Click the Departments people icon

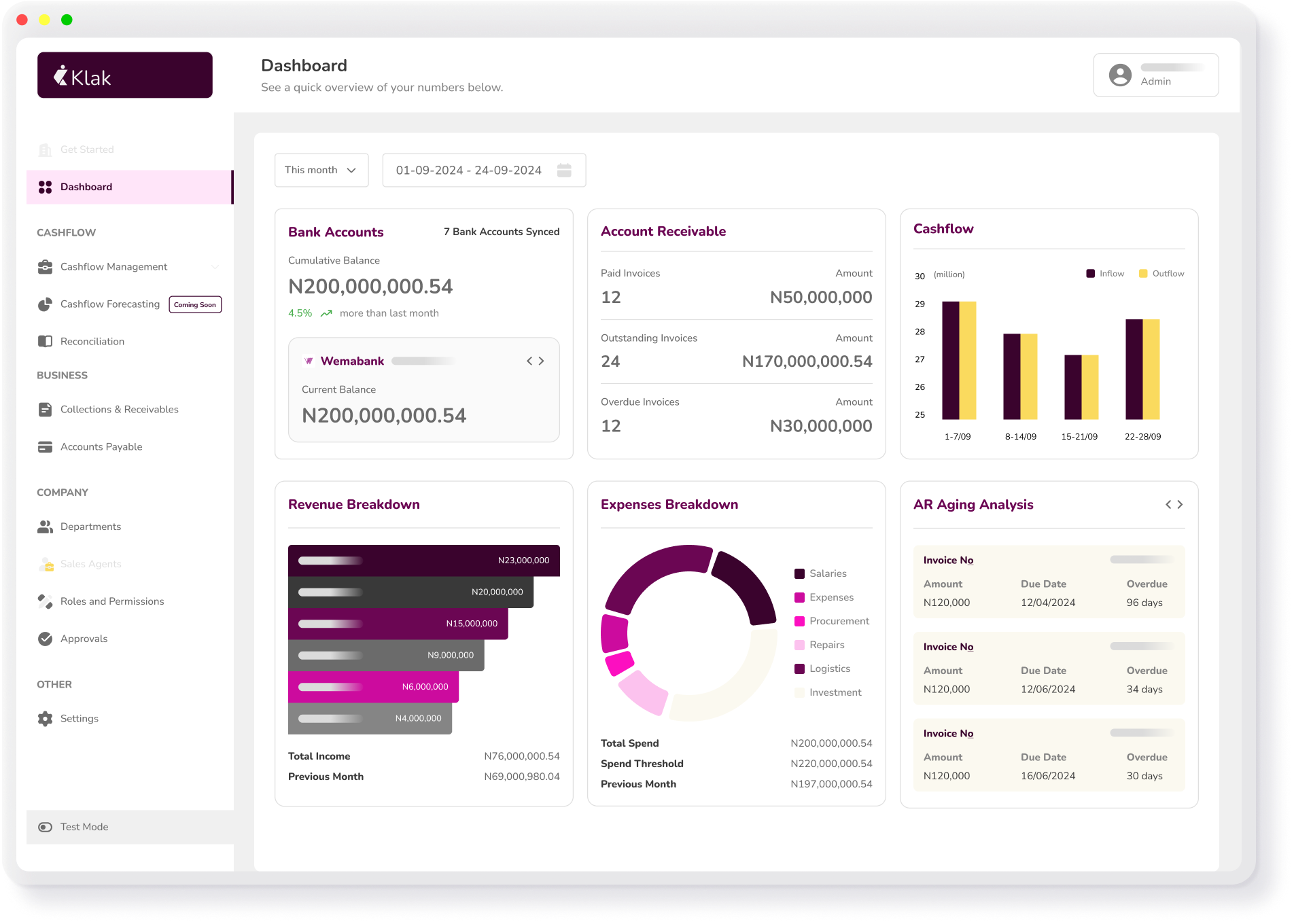coord(45,527)
